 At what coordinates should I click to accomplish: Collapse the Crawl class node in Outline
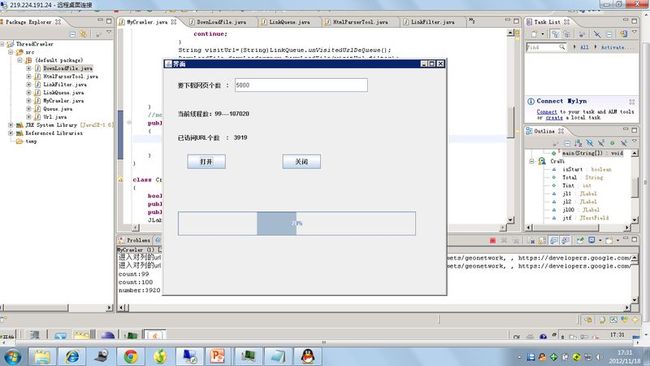point(532,161)
